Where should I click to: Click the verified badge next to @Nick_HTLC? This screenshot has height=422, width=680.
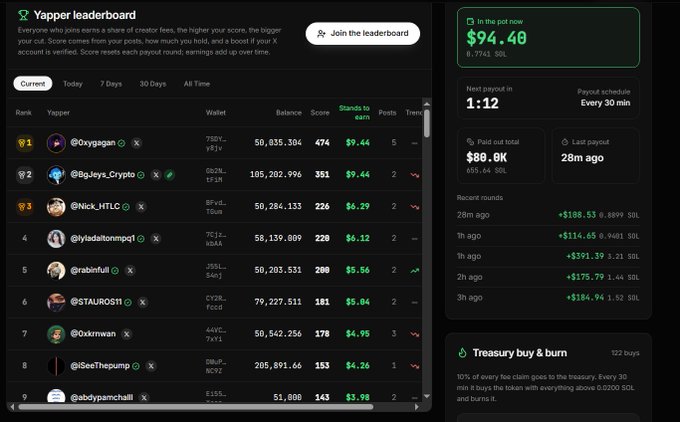(126, 207)
